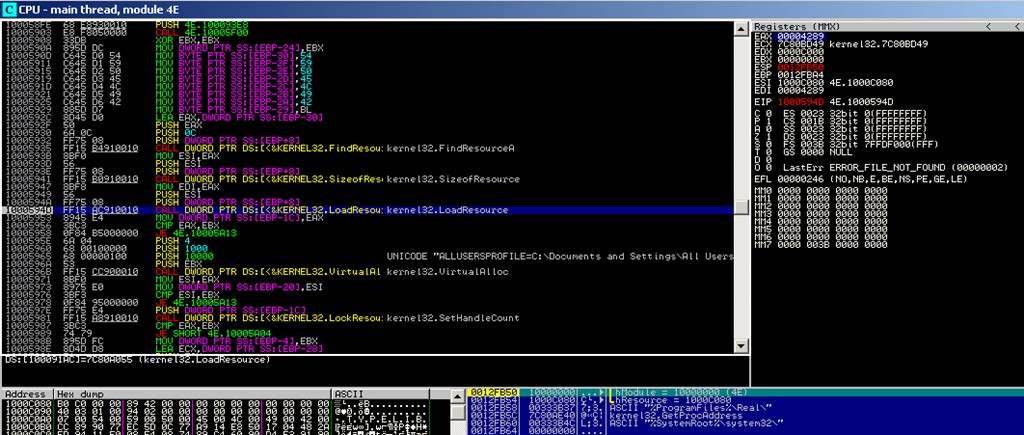Click the EIP register value 1000594D
Viewport: 1024px width, 435px height.
coord(799,102)
